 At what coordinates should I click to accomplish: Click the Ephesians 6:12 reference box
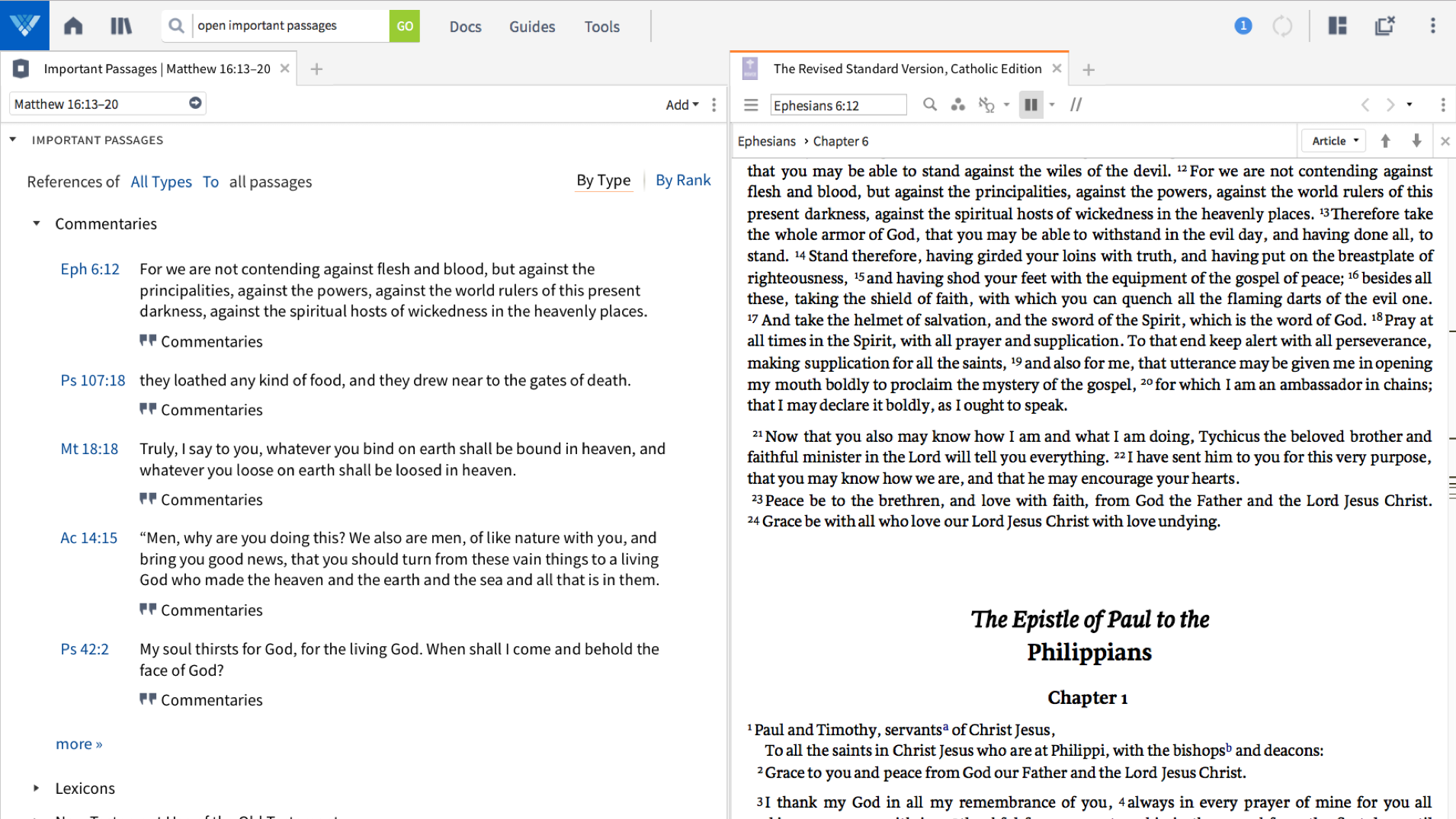837,105
